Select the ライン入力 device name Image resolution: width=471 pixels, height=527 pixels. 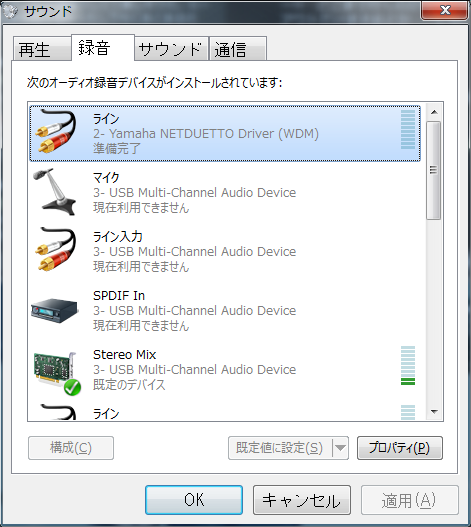(118, 237)
